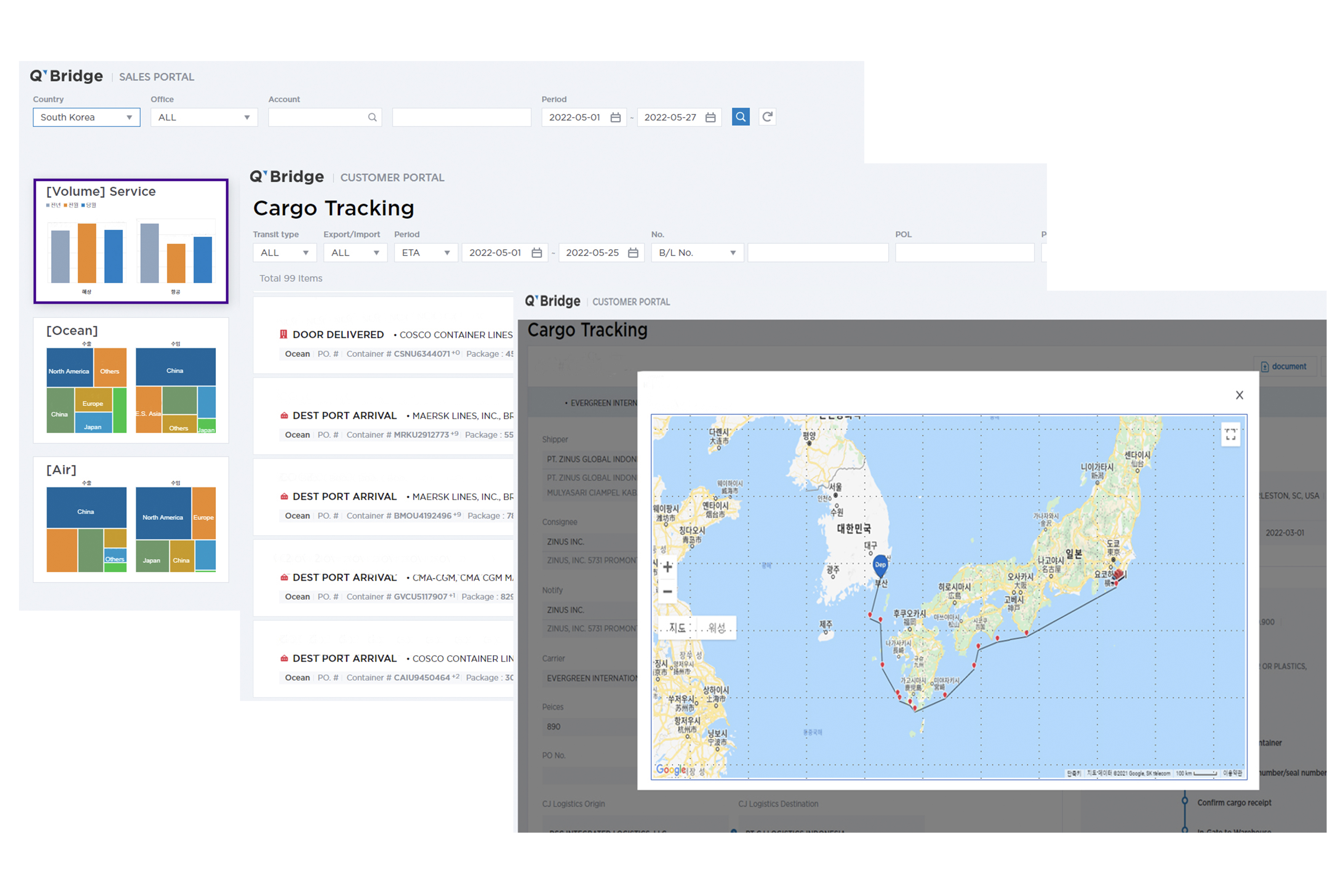
Task: Toggle fullscreen on the tracking map
Action: [x=1230, y=435]
